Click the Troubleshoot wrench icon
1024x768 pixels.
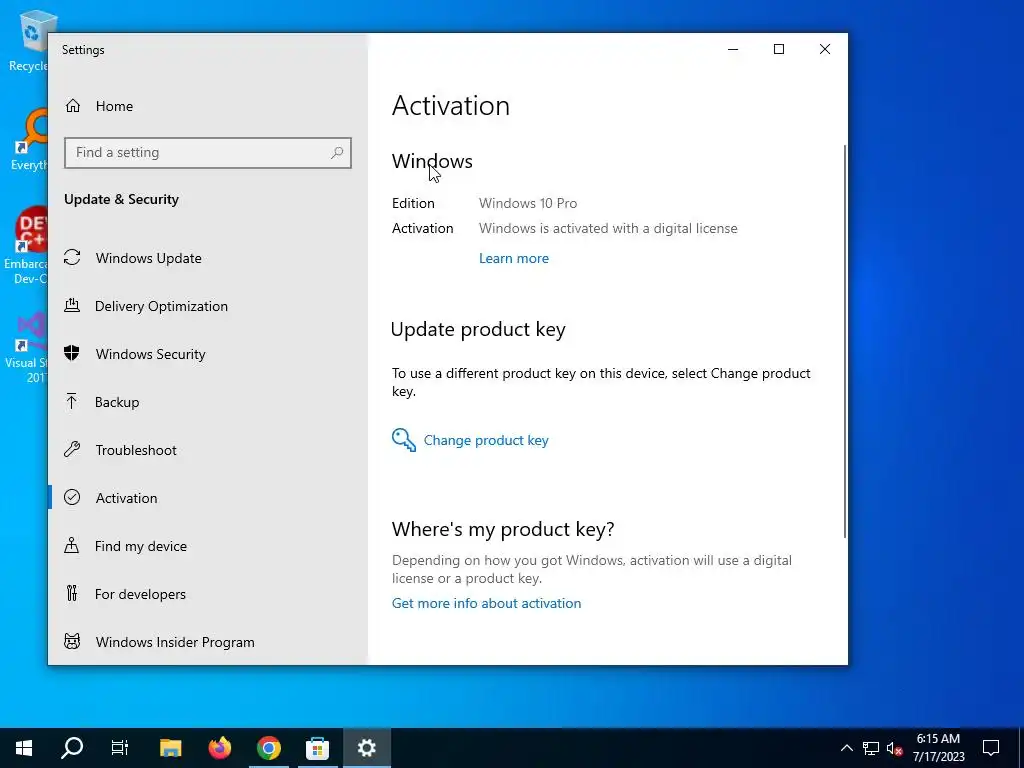[x=72, y=449]
